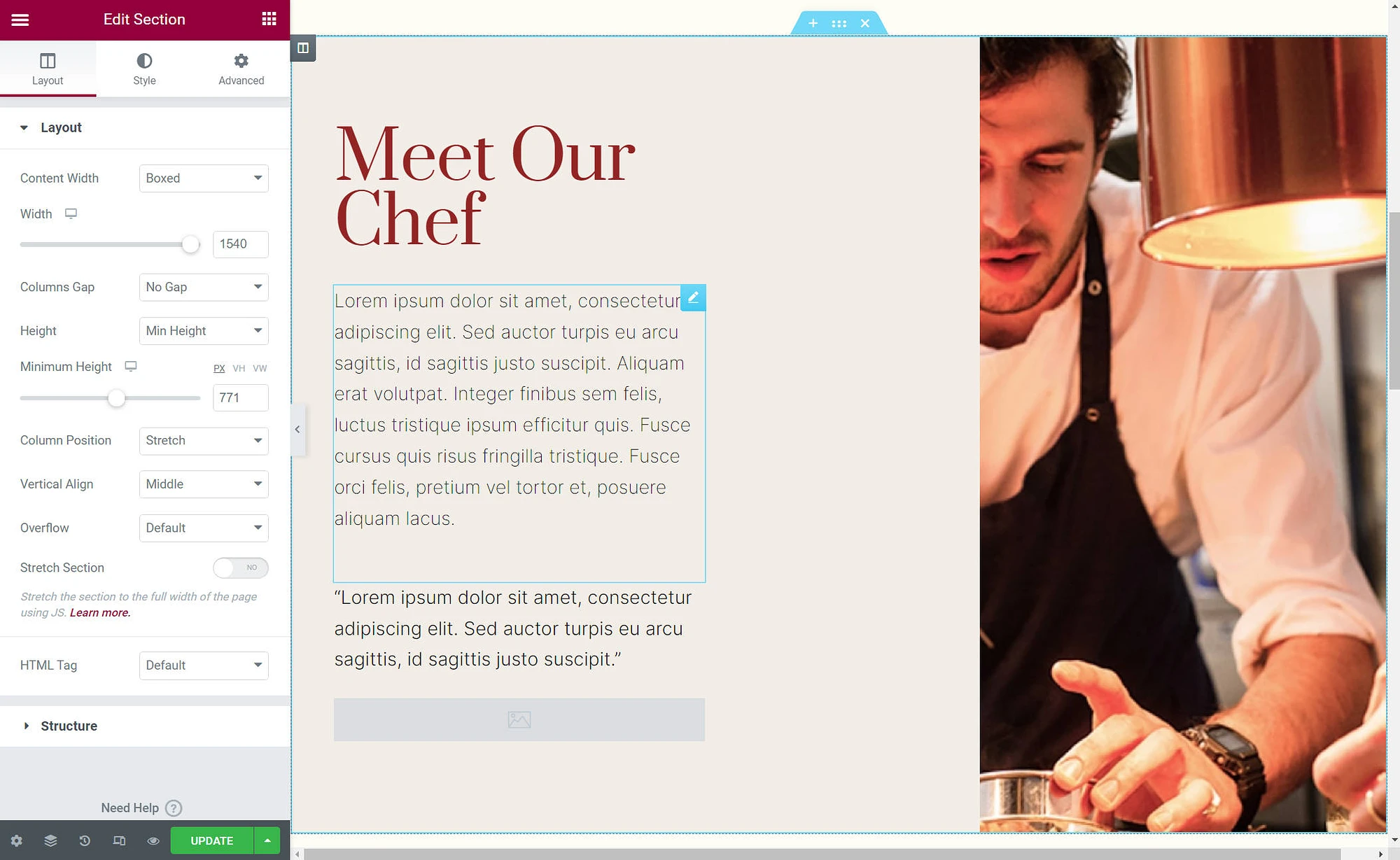Click the grid/apps icon top right
Viewport: 1400px width, 860px height.
pyautogui.click(x=269, y=19)
